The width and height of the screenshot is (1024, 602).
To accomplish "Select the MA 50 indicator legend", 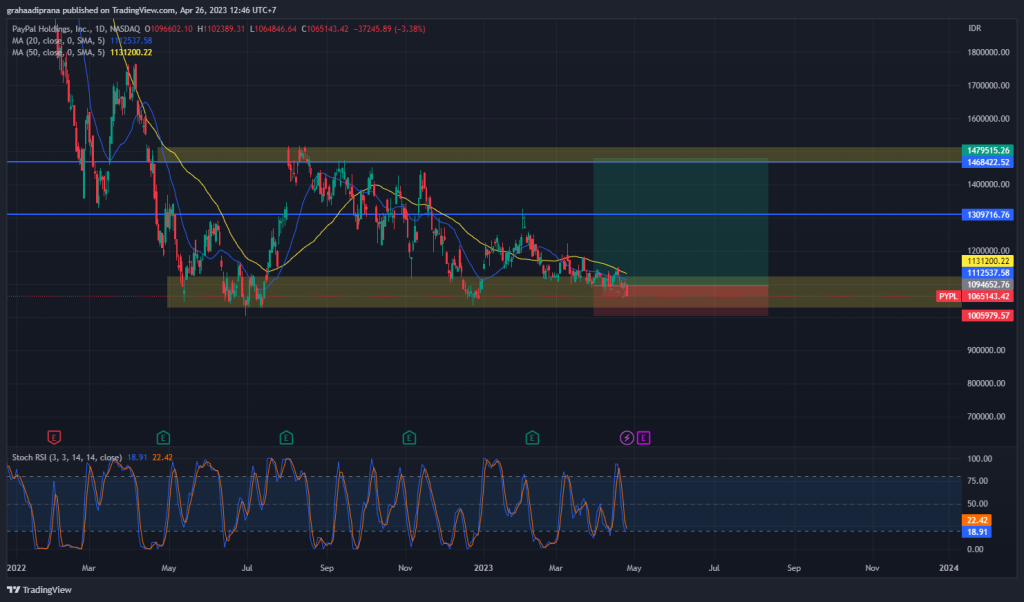I will pyautogui.click(x=58, y=52).
